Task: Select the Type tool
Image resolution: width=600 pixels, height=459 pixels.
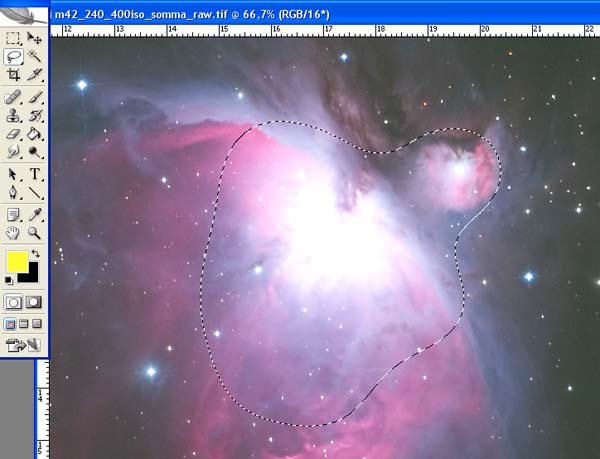Action: click(x=34, y=174)
